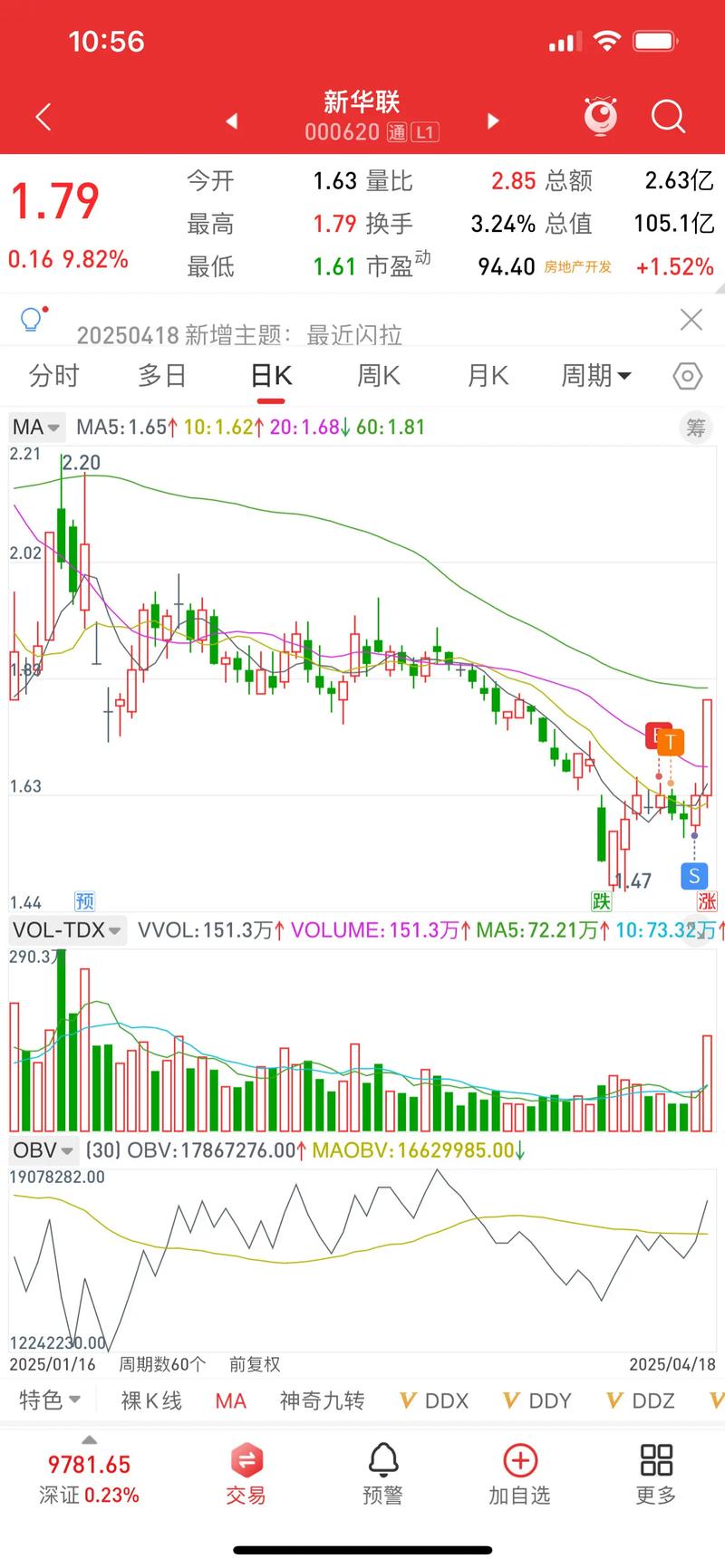Expand the 特色 indicator category dropdown

(x=50, y=1400)
